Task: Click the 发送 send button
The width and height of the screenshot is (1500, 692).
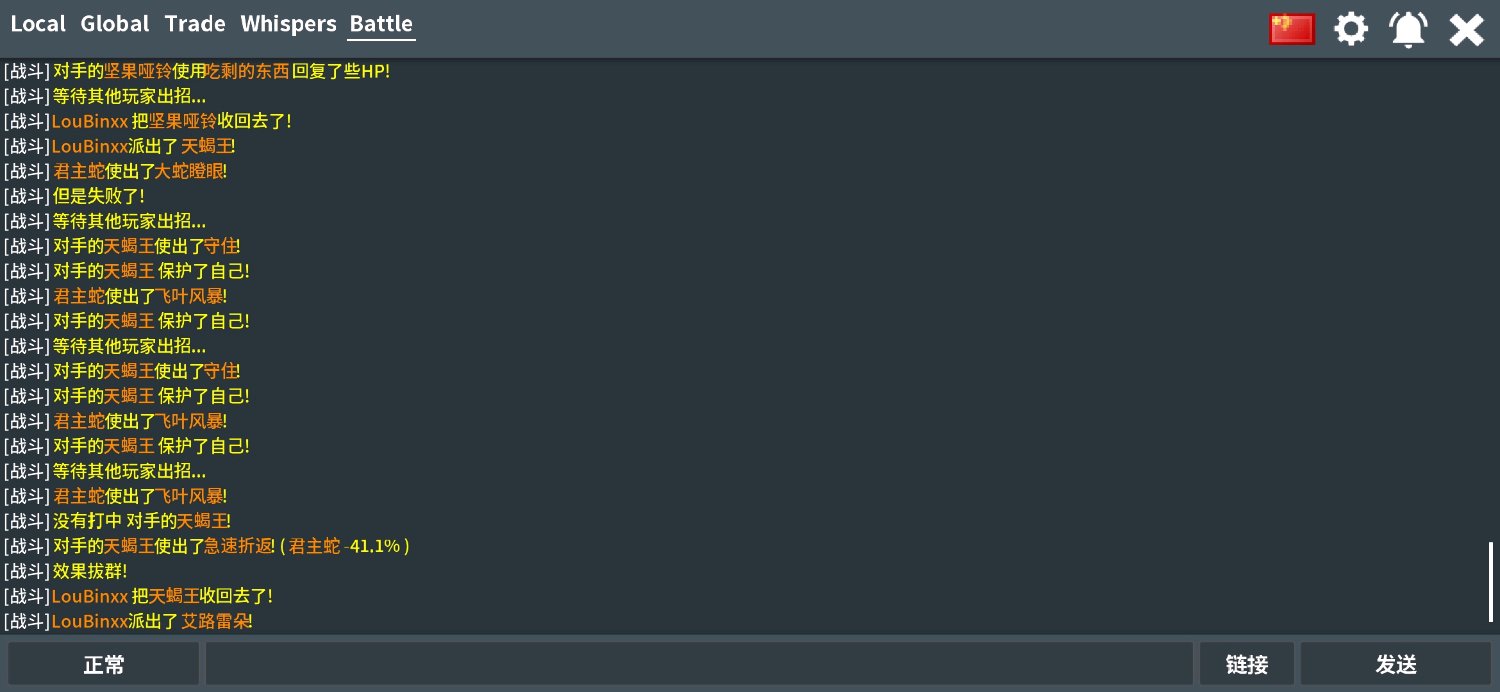Action: coord(1396,664)
